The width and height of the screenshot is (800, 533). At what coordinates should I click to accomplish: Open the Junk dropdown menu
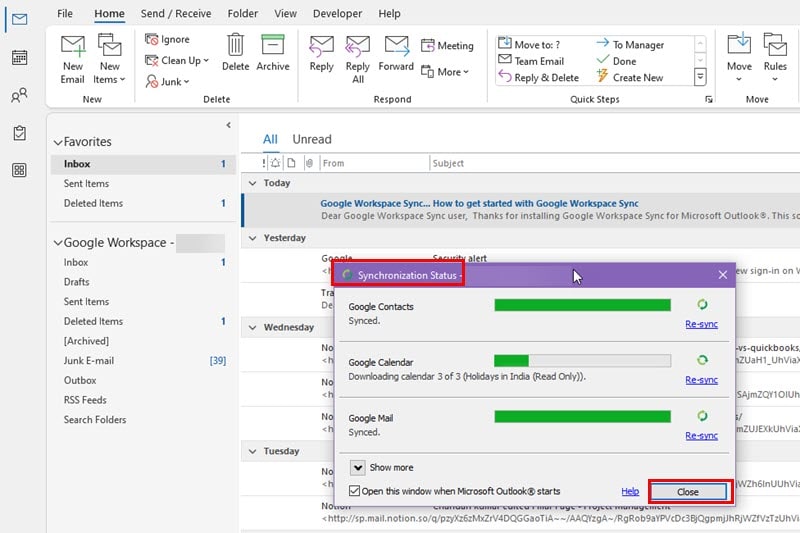tap(167, 82)
